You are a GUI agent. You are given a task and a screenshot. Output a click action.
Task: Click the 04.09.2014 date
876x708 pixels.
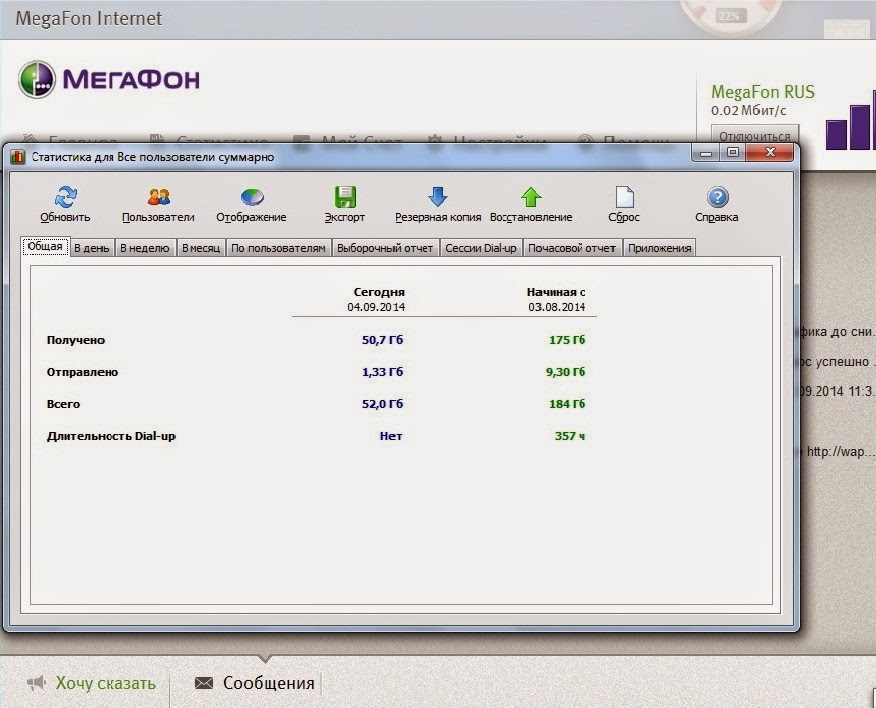pyautogui.click(x=376, y=307)
